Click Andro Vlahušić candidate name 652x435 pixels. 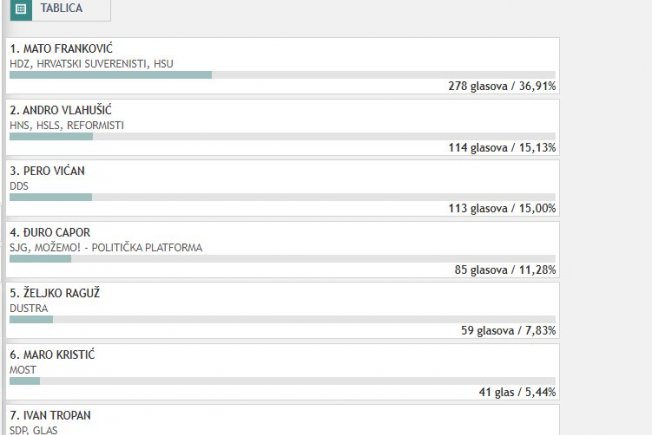(61, 110)
